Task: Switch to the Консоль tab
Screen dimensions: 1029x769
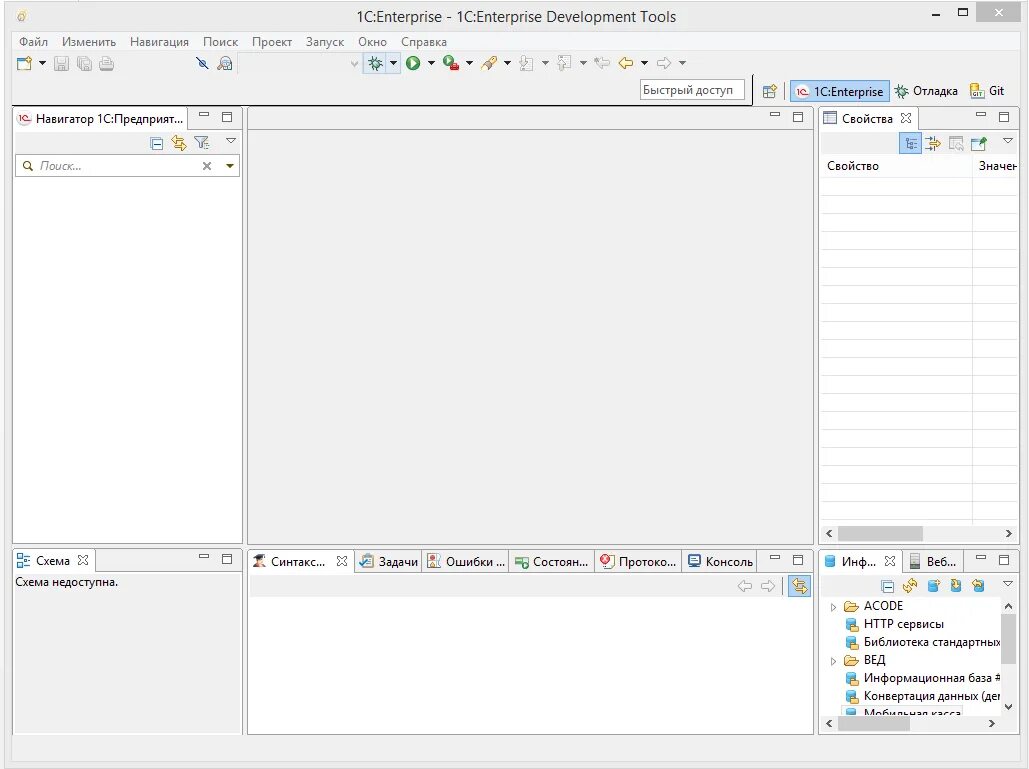Action: tap(721, 562)
